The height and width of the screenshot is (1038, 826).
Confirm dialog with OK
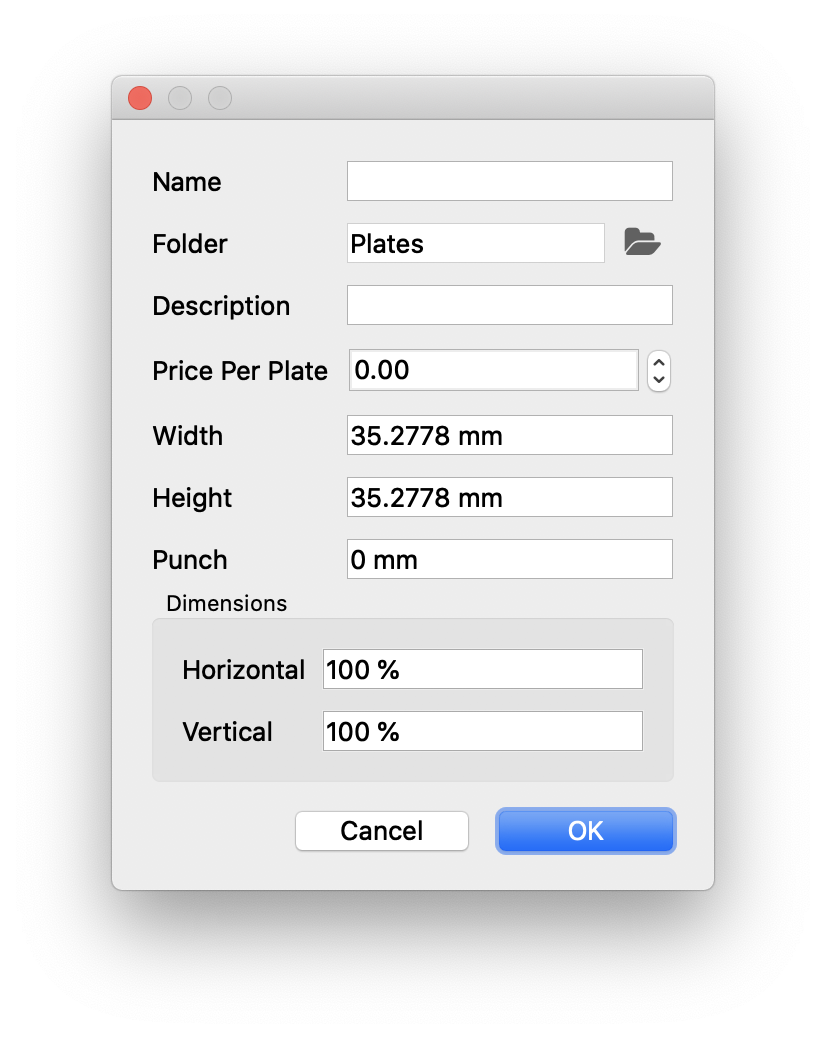tap(586, 831)
